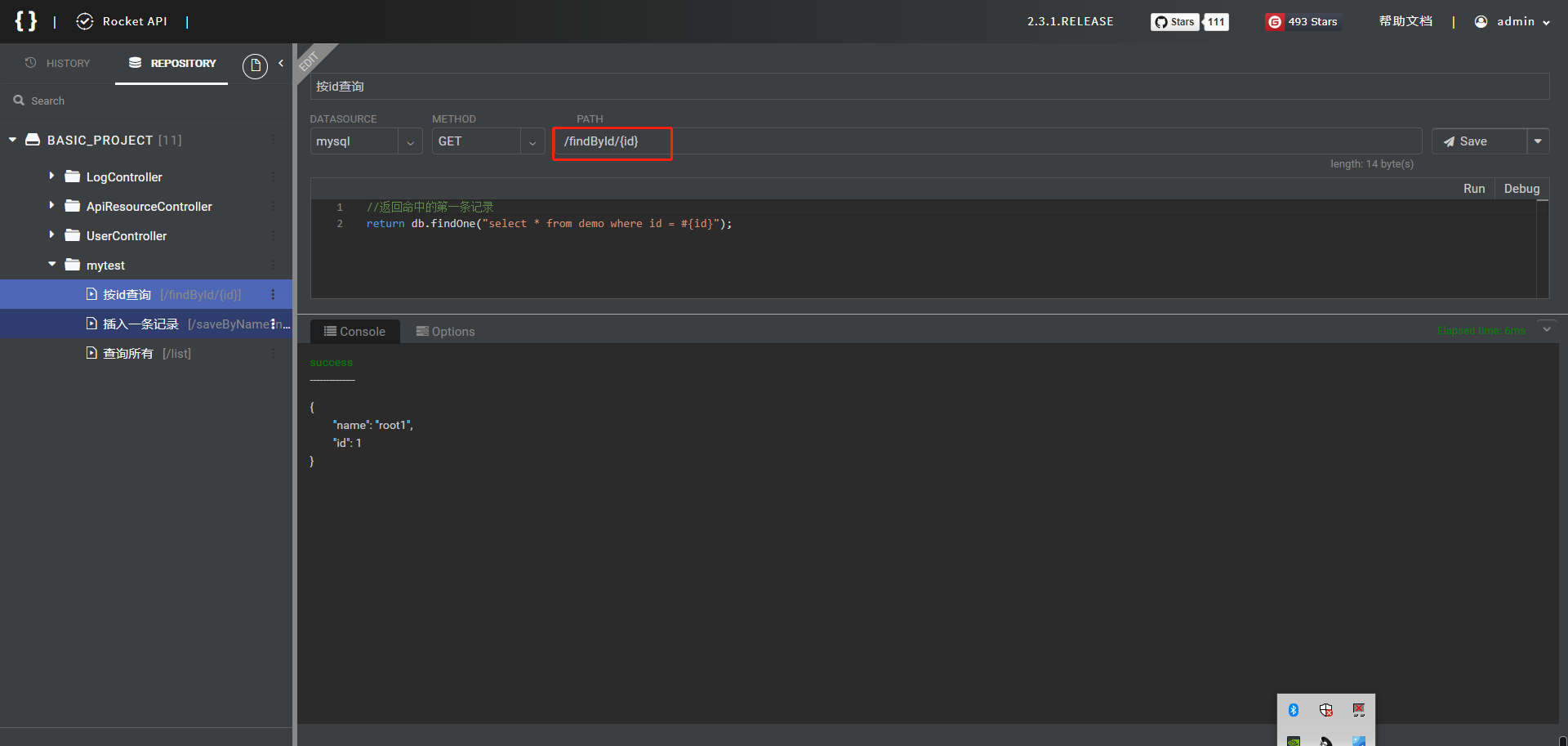The height and width of the screenshot is (746, 1568).
Task: Open the ApiResourceController more-options menu
Action: [x=273, y=206]
